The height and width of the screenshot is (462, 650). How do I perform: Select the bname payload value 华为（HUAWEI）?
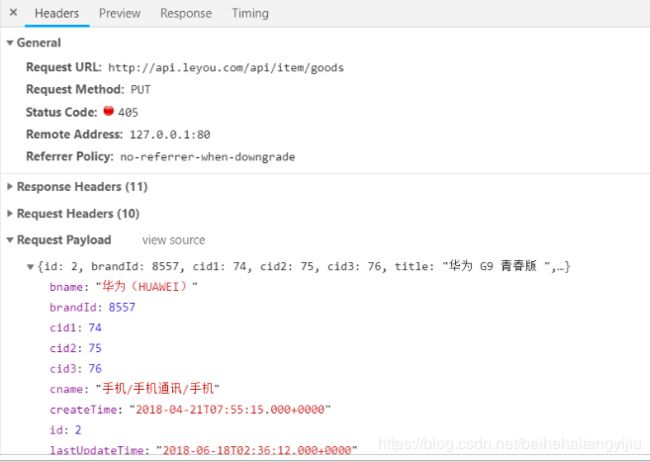(x=147, y=287)
